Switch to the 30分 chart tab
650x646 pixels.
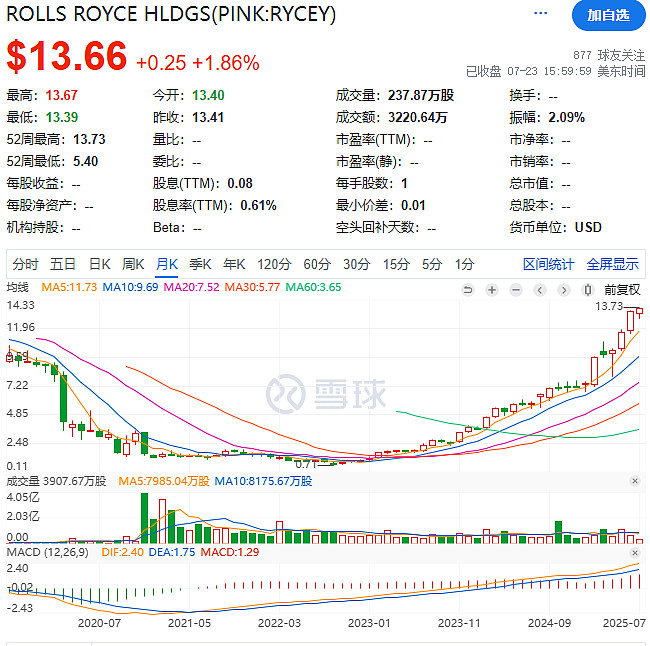pos(357,264)
